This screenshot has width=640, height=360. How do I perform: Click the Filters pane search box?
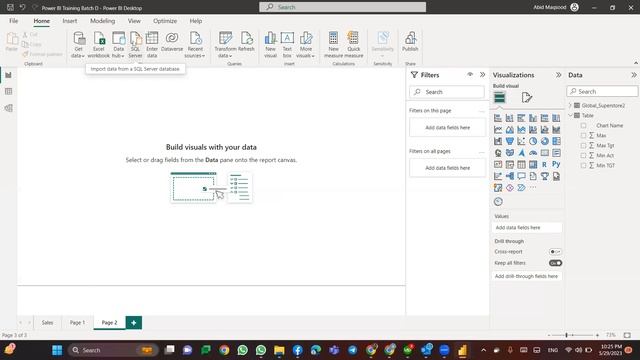[447, 92]
